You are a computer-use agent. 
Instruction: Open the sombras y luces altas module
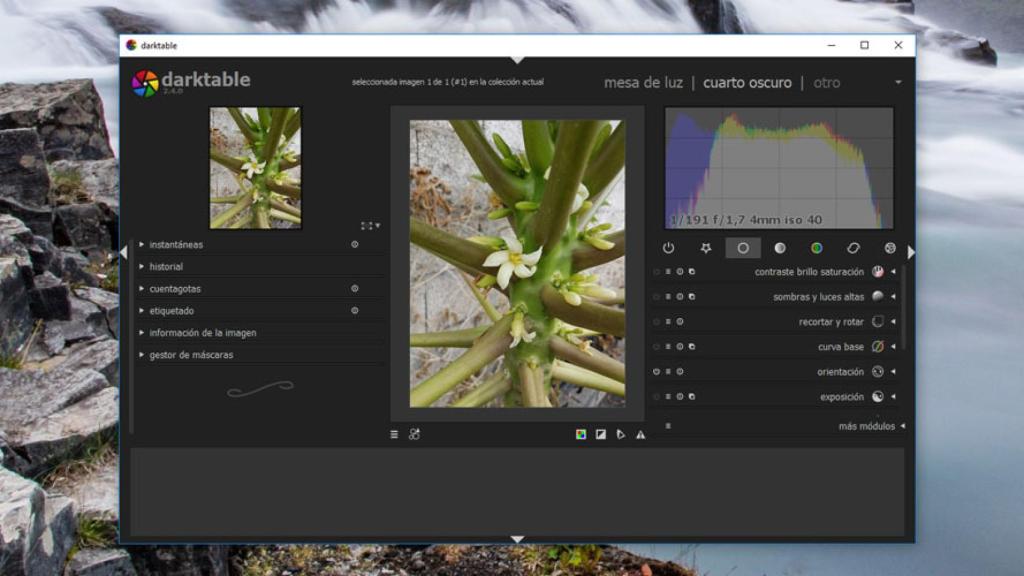(x=820, y=297)
